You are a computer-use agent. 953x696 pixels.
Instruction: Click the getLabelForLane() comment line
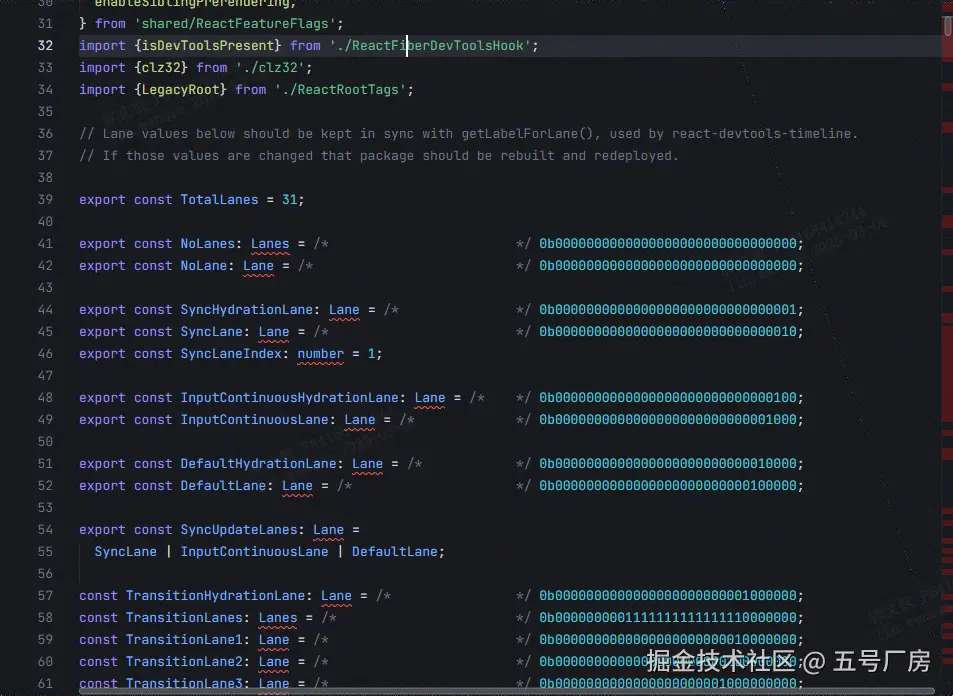coord(469,134)
